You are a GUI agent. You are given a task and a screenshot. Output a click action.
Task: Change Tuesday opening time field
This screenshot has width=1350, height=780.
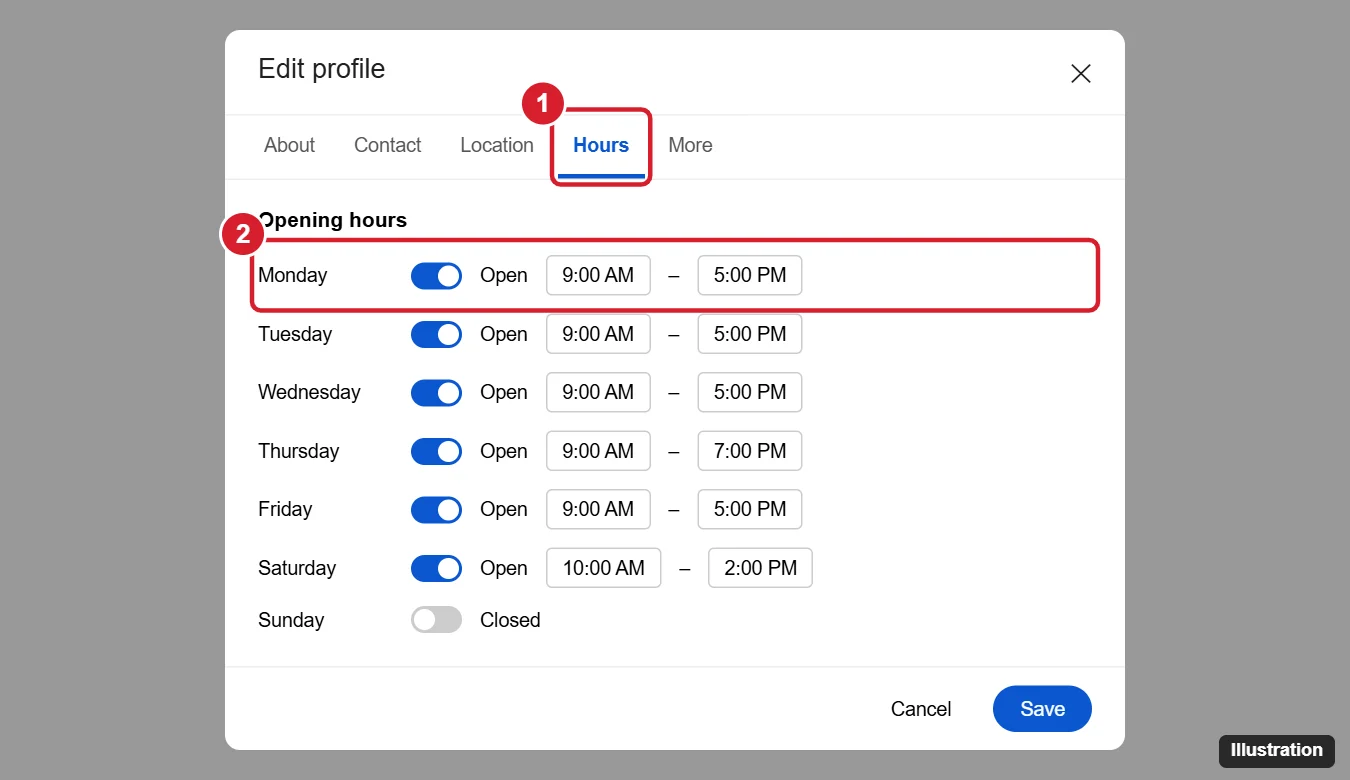pyautogui.click(x=598, y=334)
